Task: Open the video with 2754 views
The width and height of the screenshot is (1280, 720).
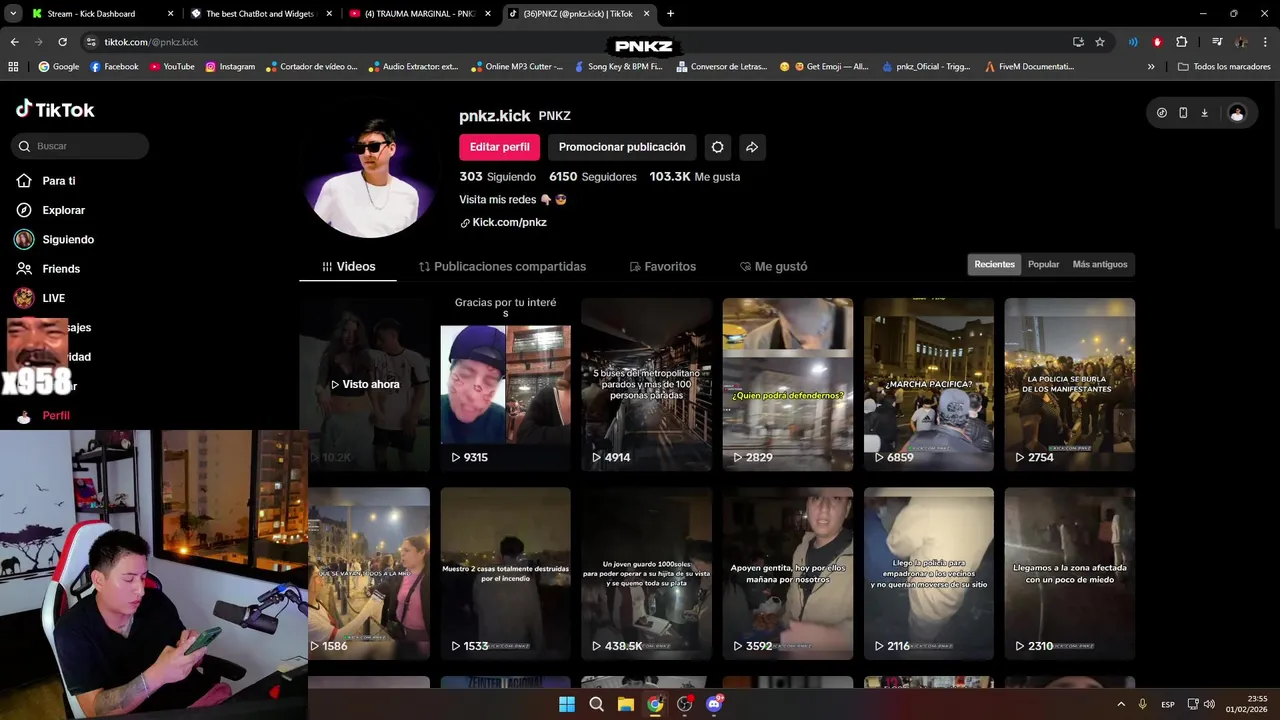Action: pos(1070,385)
